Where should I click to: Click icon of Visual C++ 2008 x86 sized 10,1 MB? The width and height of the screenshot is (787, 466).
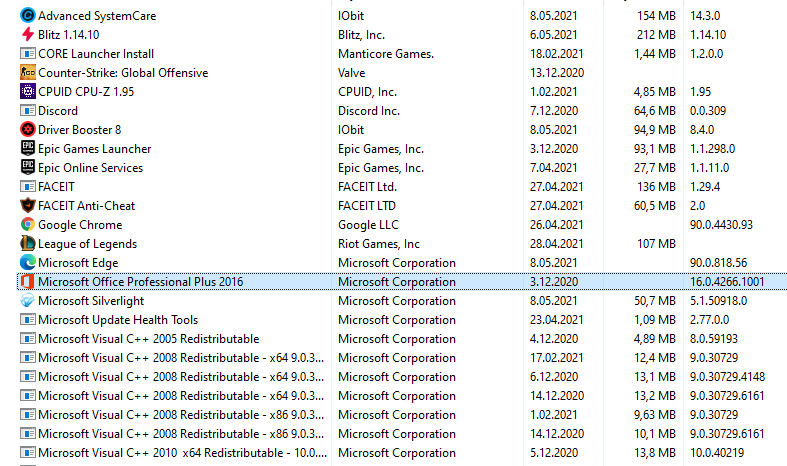coord(28,434)
